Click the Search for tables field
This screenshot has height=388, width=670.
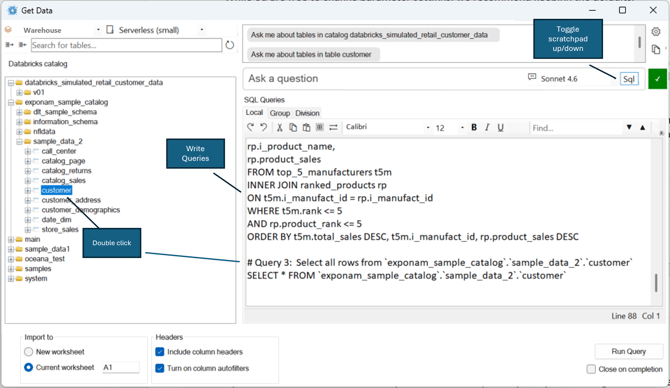click(x=126, y=45)
